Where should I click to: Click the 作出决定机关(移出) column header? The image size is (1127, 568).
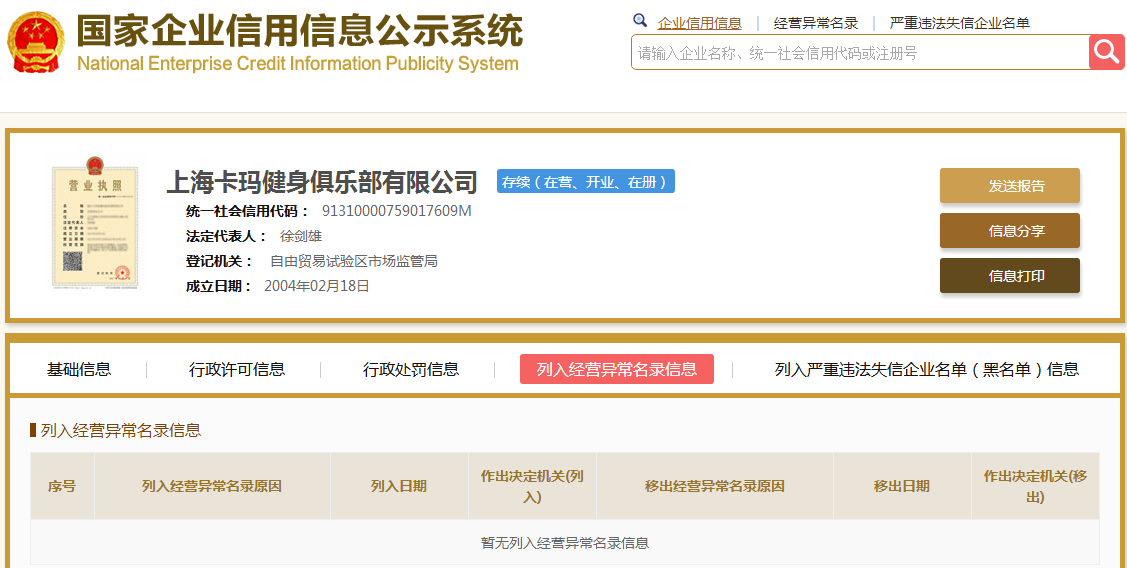tap(1035, 486)
